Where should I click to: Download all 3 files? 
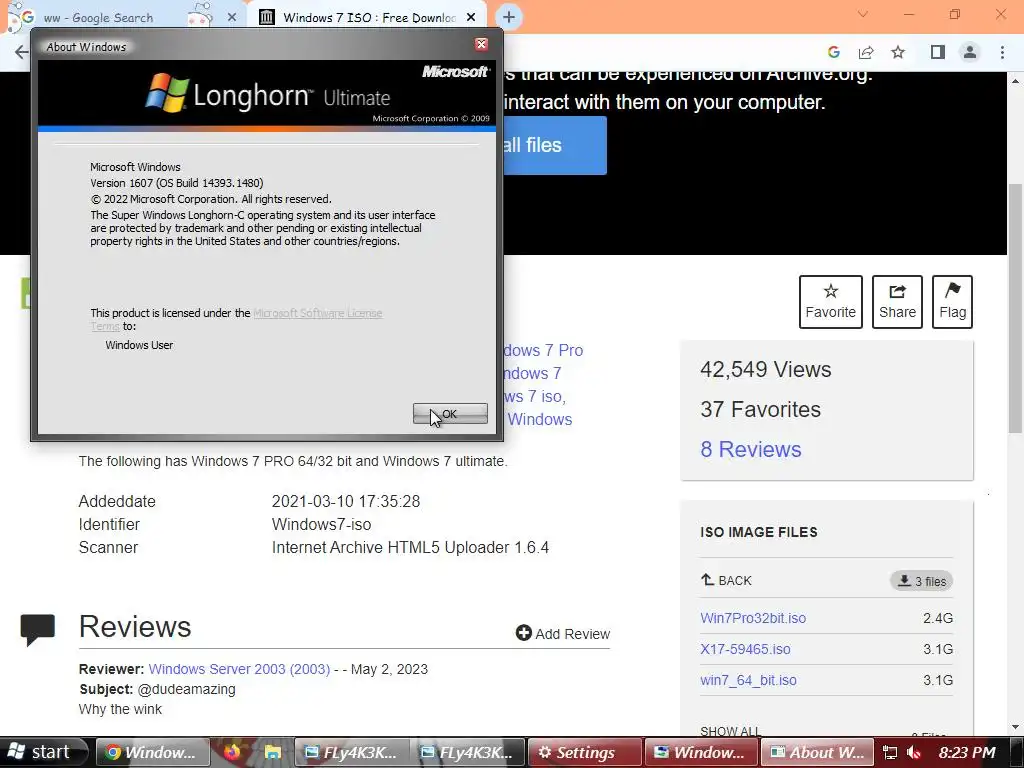(x=921, y=581)
